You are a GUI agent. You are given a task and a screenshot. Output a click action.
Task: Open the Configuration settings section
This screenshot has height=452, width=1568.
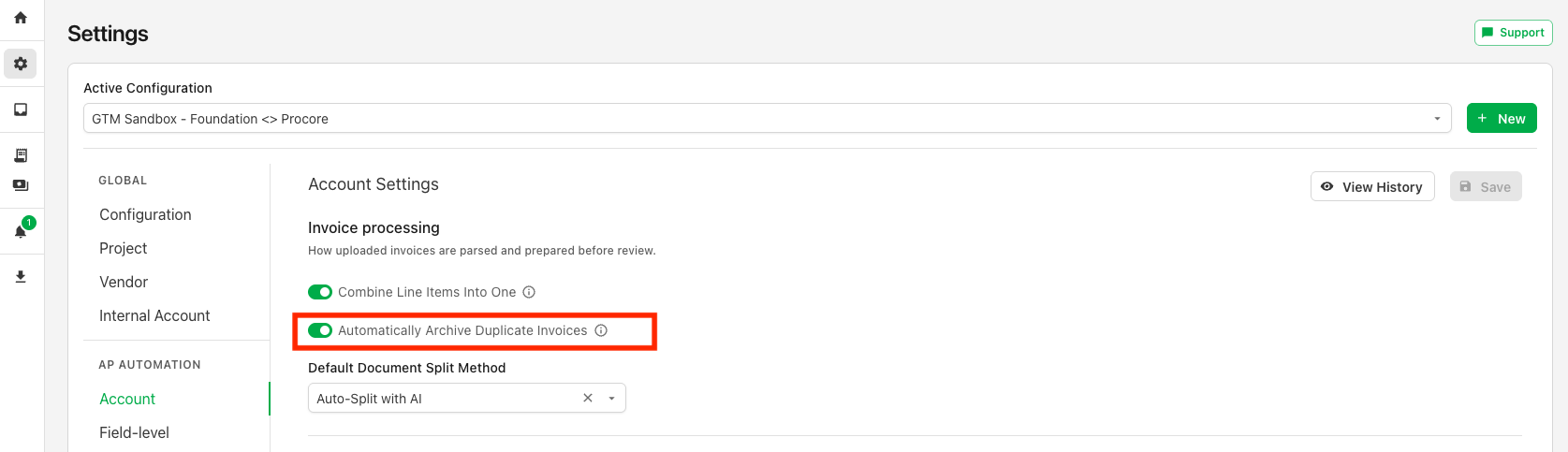[x=145, y=214]
